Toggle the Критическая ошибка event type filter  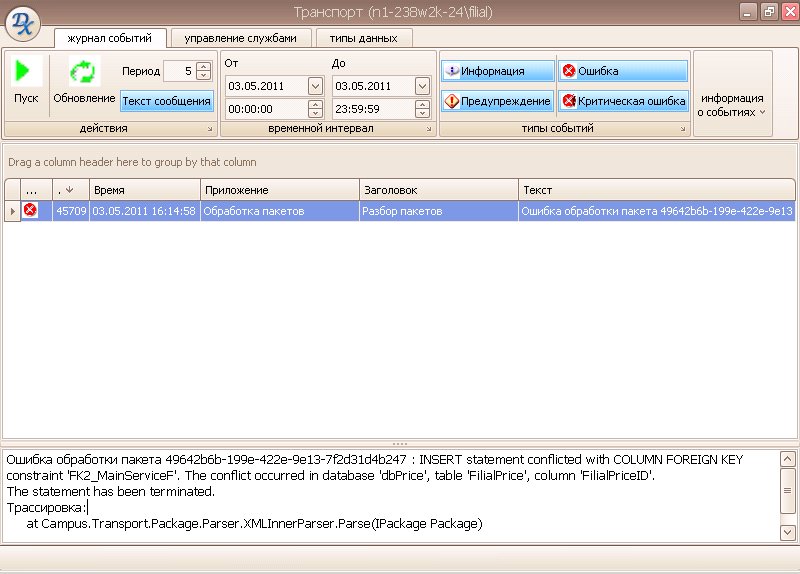[622, 101]
